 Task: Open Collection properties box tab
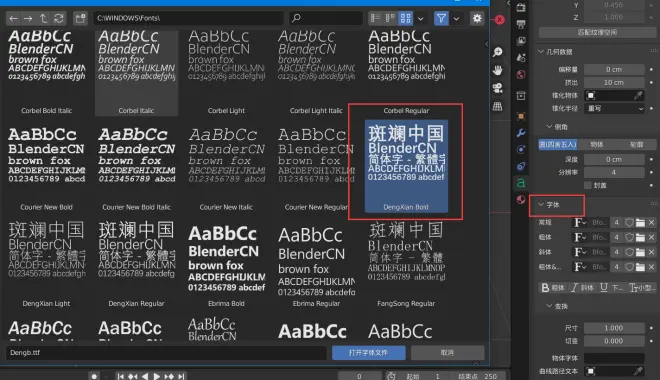[x=521, y=96]
